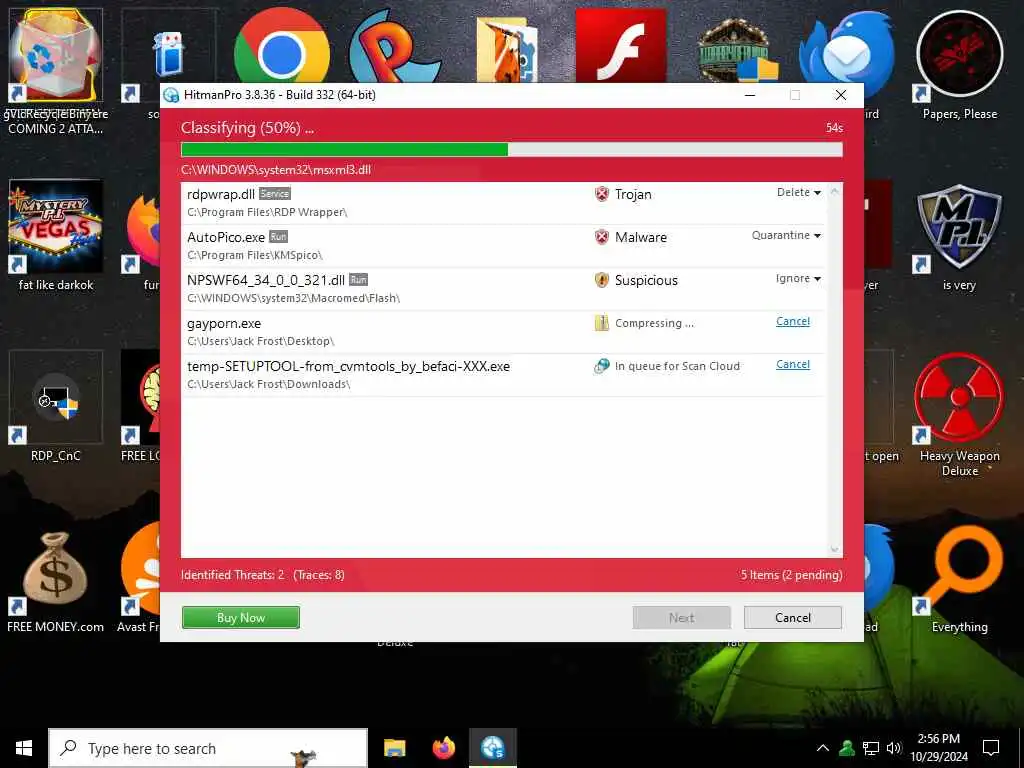Open Quarantine action dropdown for AutoPico.exe
This screenshot has width=1024, height=768.
(786, 235)
